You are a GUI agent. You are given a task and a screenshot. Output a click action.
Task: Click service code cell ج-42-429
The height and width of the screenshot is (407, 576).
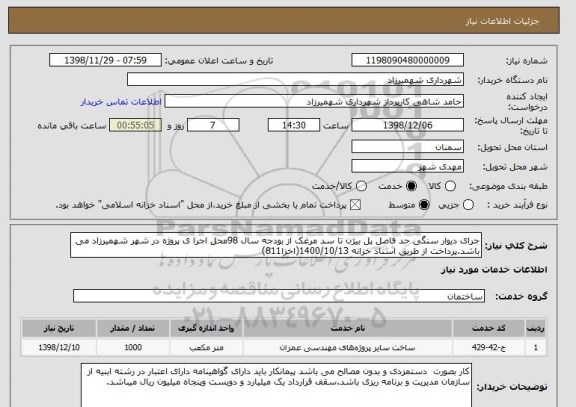coord(489,347)
